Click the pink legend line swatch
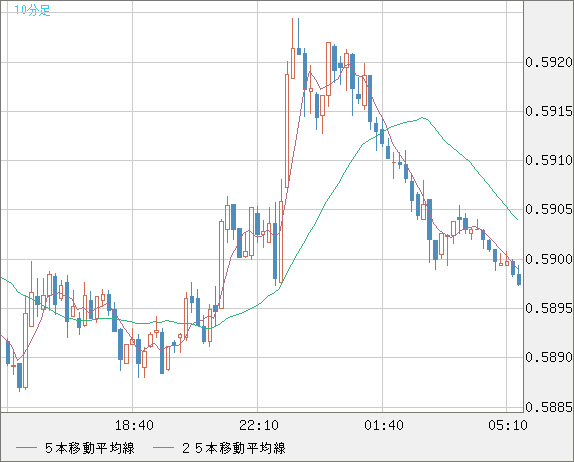This screenshot has height=462, width=574. pos(26,448)
